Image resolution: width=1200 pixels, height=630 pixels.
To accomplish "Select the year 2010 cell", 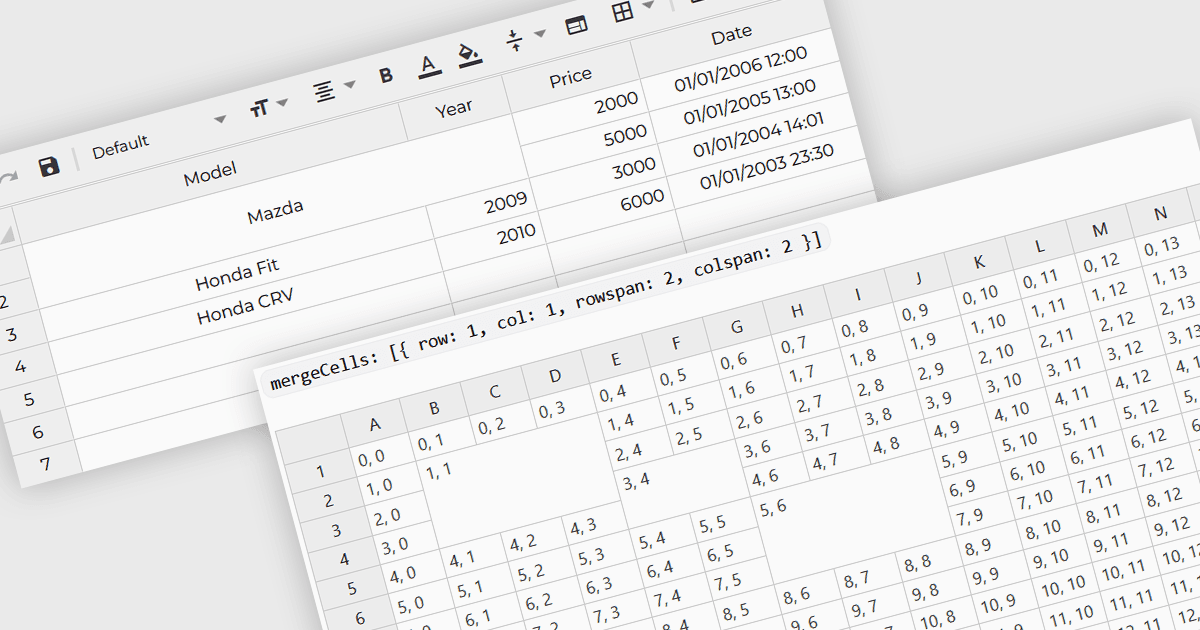I will click(515, 234).
